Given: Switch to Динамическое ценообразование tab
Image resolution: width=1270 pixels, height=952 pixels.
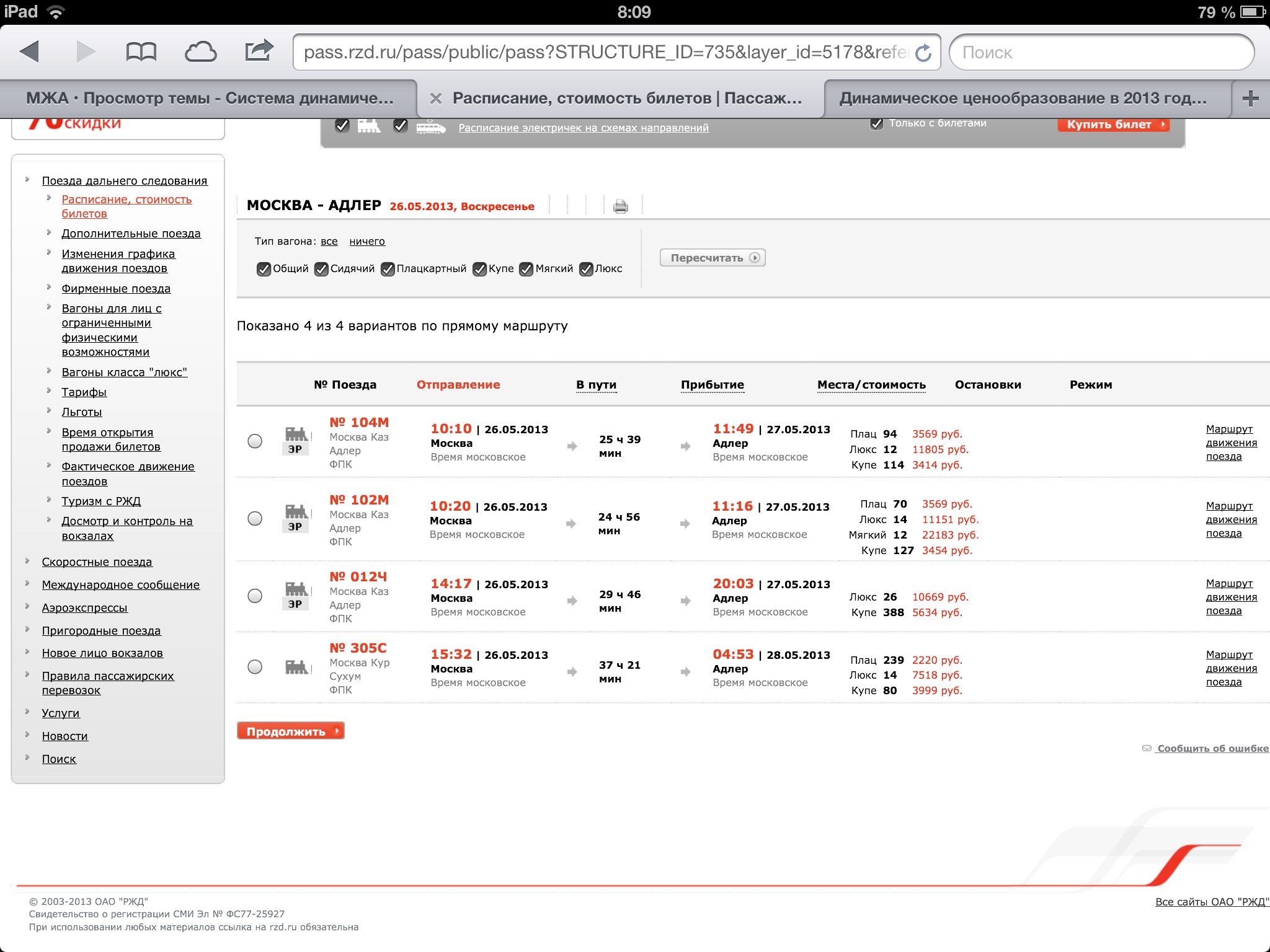Looking at the screenshot, I should coord(1023,99).
